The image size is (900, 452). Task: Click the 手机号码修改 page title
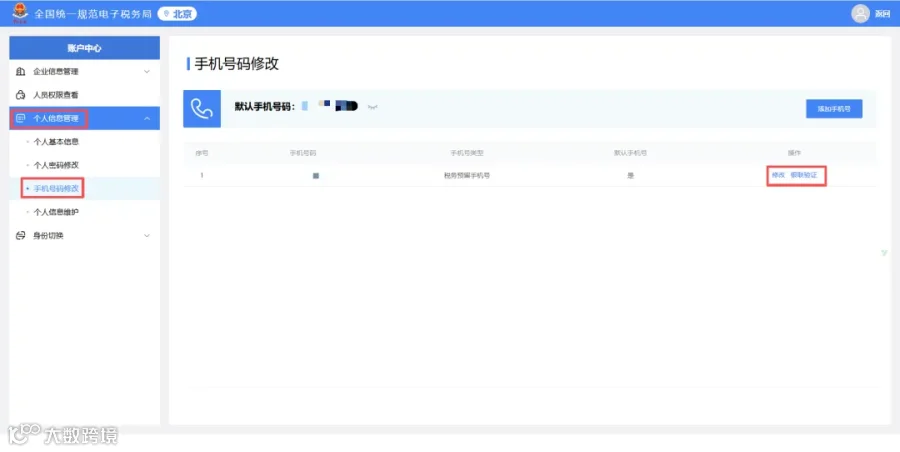click(236, 64)
